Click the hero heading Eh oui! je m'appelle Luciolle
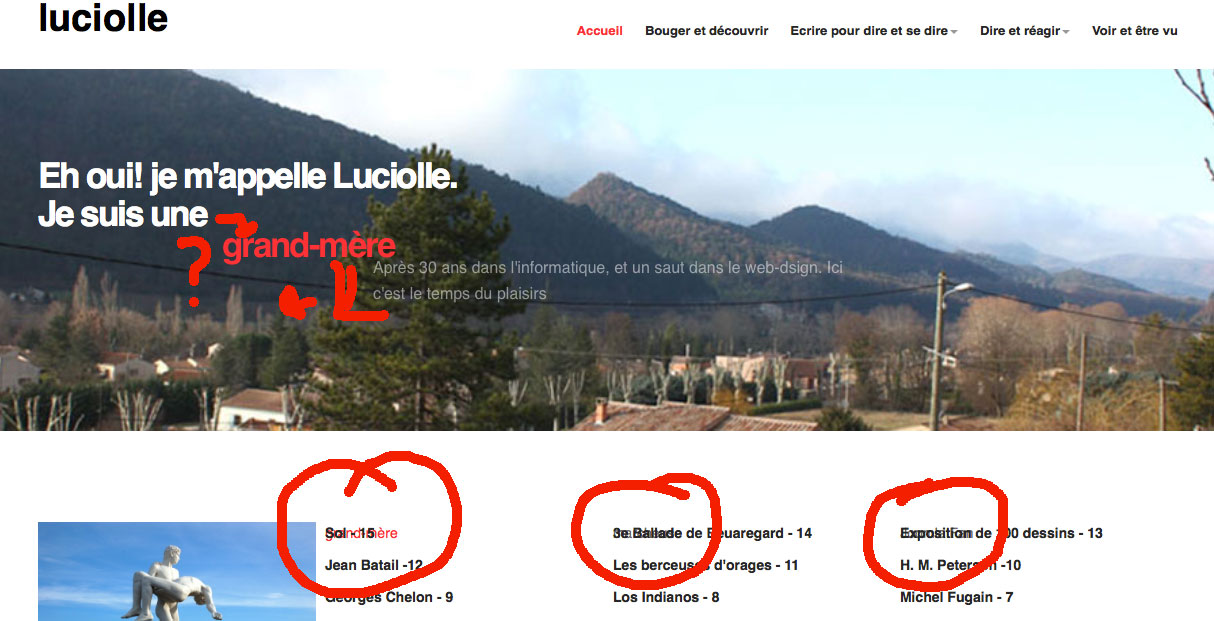 pyautogui.click(x=248, y=177)
